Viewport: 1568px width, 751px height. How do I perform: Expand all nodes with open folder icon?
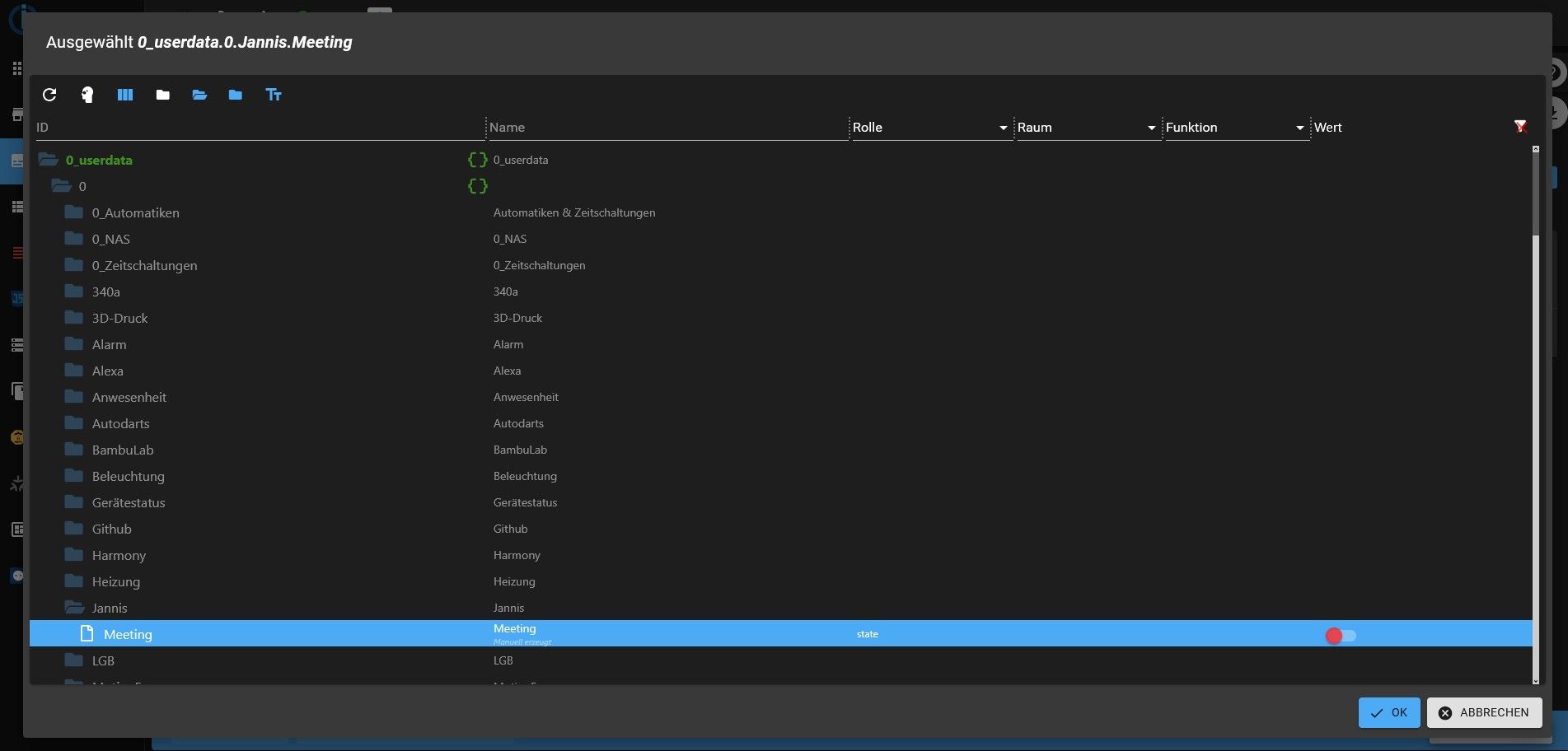pos(199,95)
